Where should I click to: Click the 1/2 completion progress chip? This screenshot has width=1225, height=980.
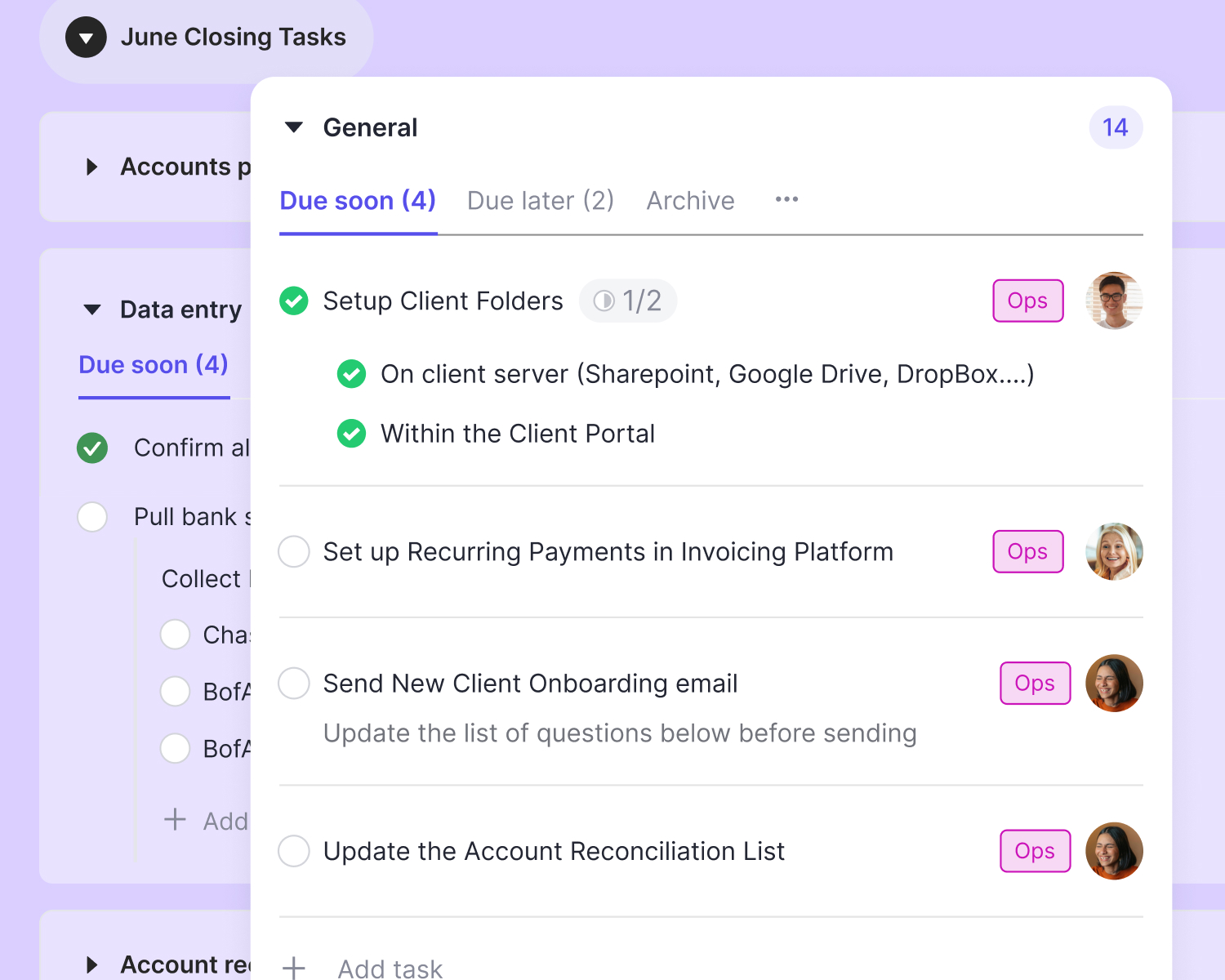click(x=628, y=301)
